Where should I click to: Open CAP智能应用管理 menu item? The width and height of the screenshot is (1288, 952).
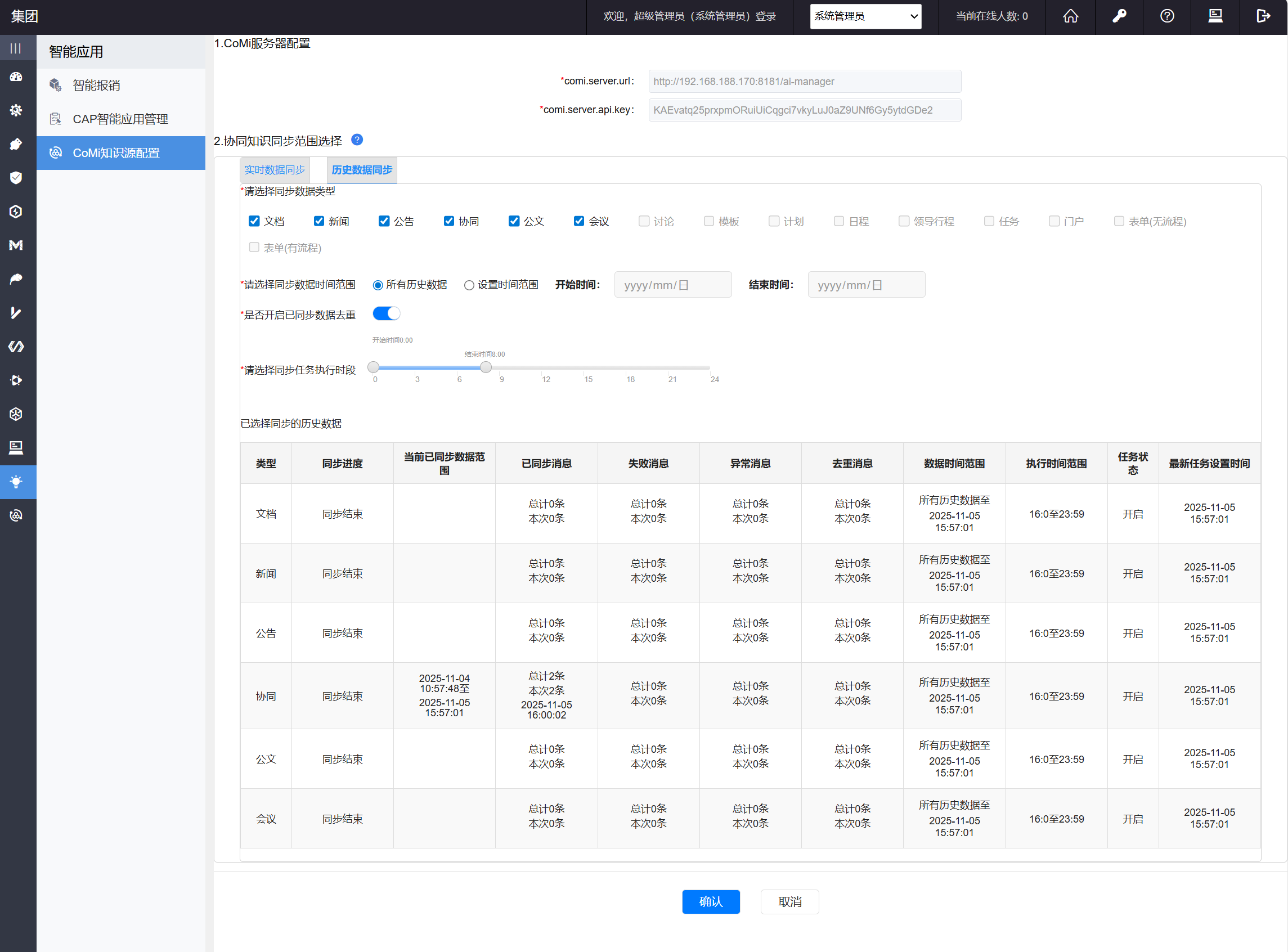[120, 119]
